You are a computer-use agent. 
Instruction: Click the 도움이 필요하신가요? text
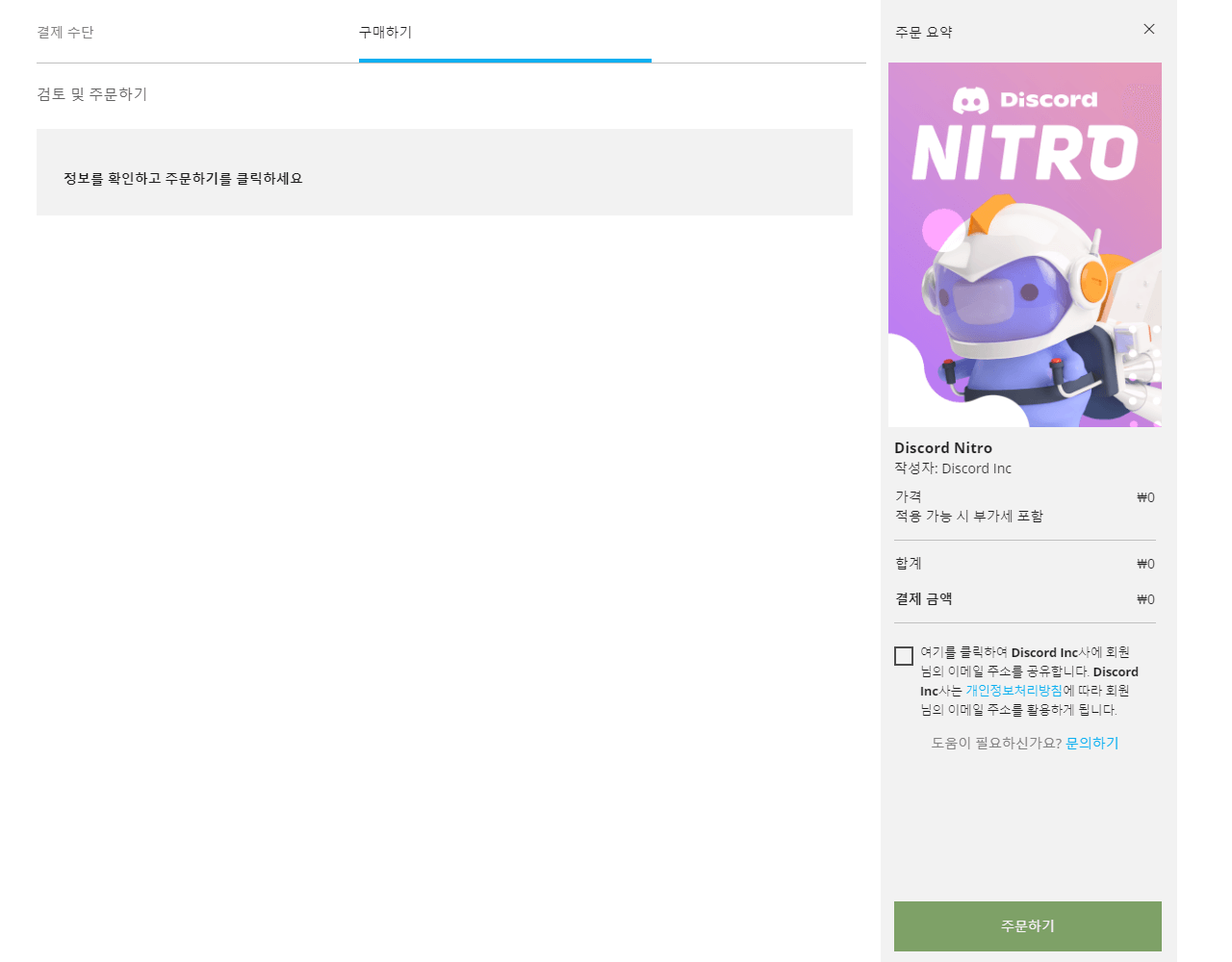coord(996,743)
